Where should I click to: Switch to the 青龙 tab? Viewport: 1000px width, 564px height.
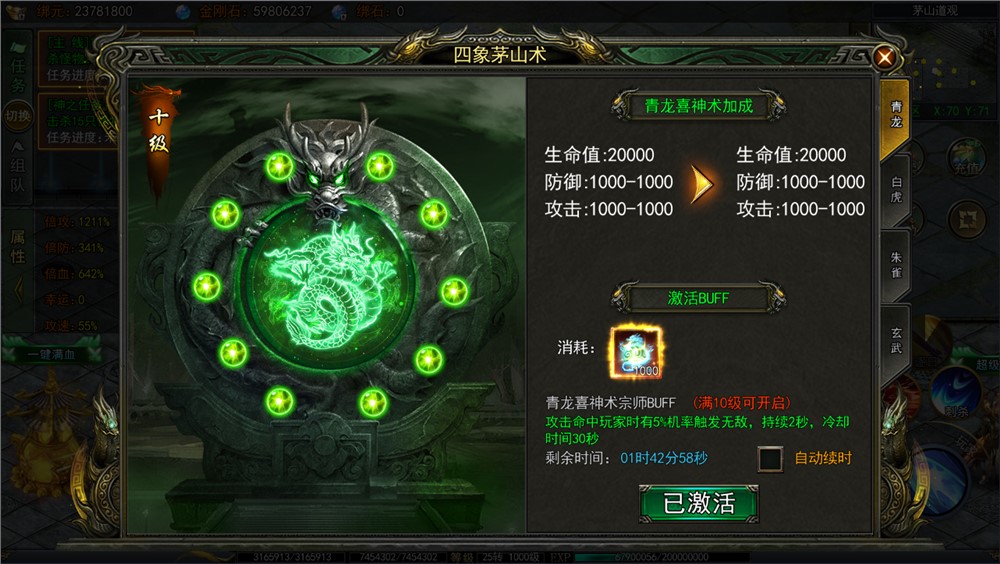(896, 115)
